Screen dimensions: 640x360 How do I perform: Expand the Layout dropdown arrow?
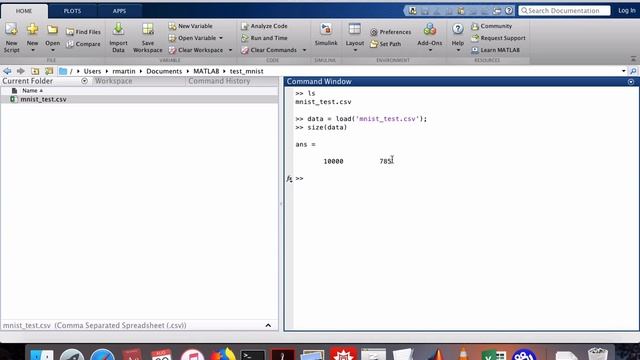355,50
